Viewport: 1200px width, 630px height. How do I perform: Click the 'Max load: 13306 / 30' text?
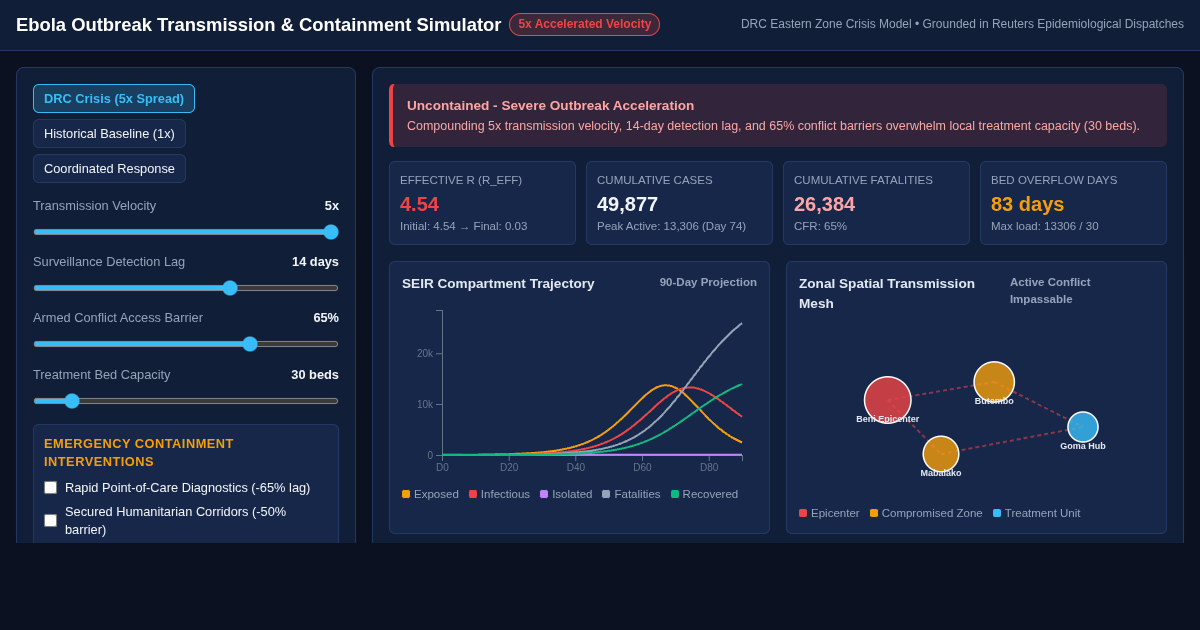pos(1045,226)
